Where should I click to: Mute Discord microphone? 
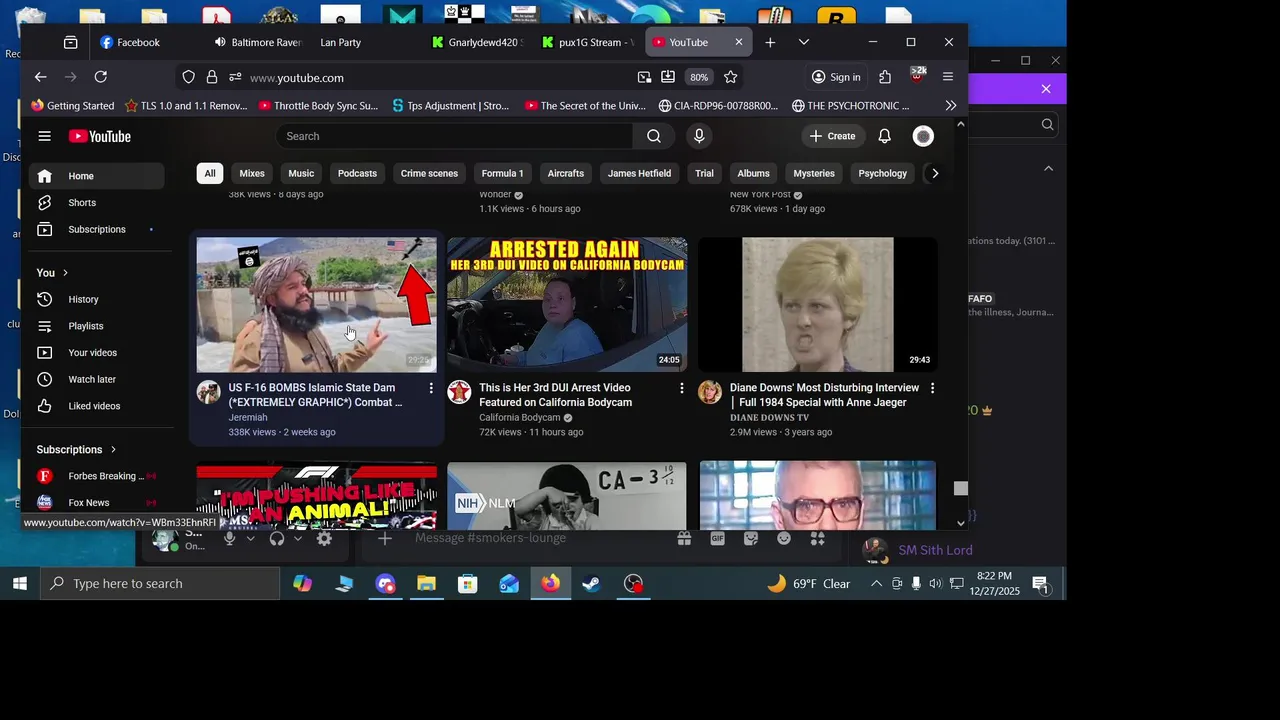229,539
